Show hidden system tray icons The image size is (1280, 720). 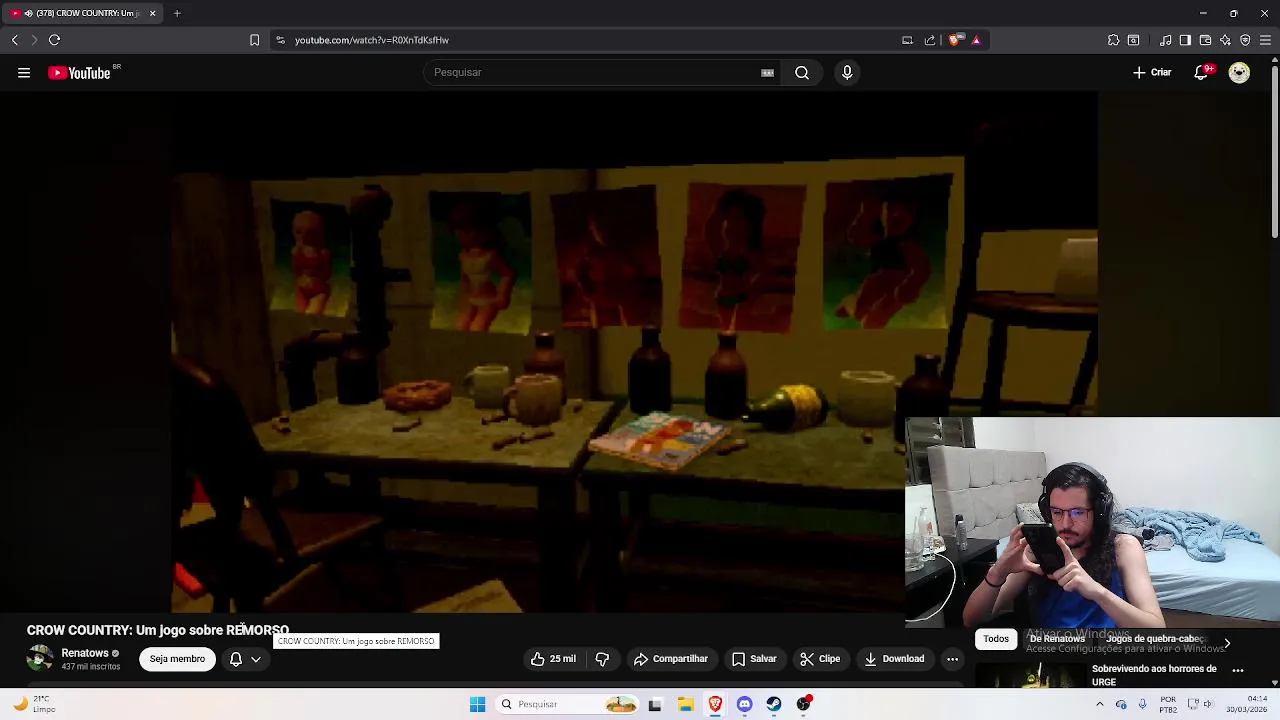click(x=1100, y=704)
